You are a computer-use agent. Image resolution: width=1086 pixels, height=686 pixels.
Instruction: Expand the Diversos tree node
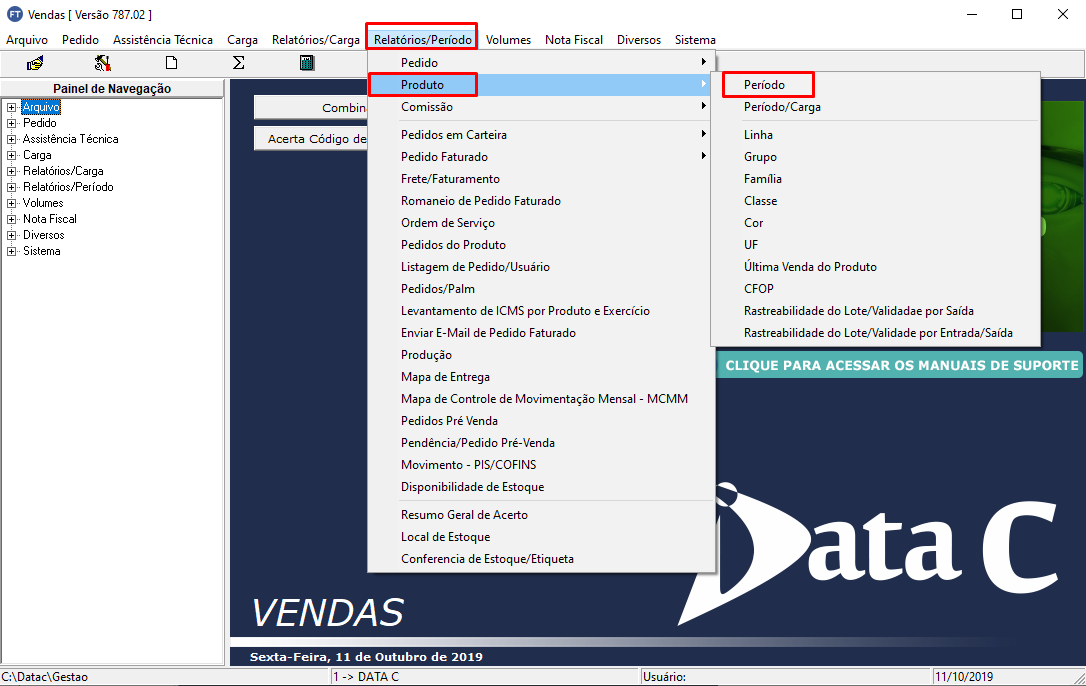[11, 235]
